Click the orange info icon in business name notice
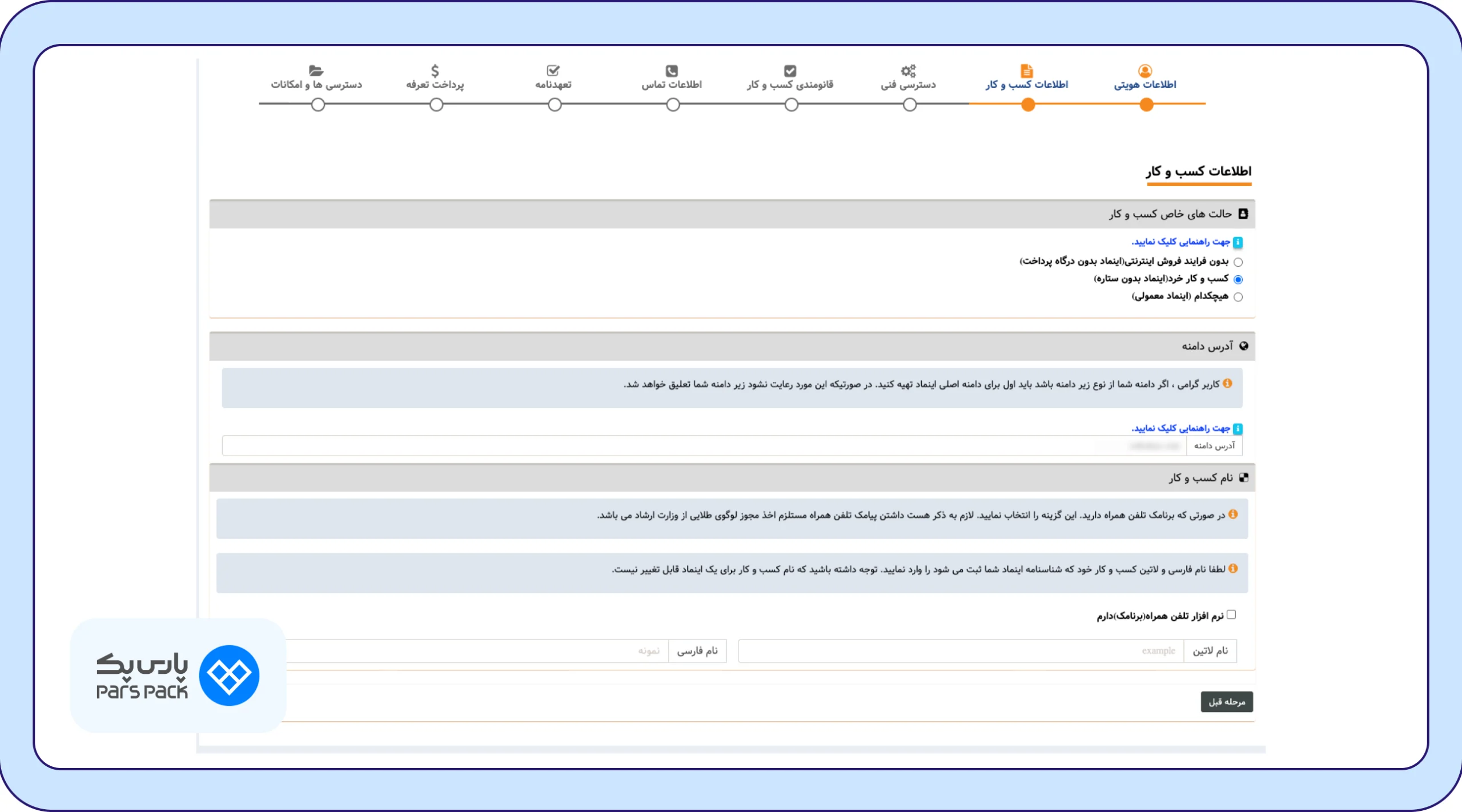Image resolution: width=1462 pixels, height=812 pixels. (x=1233, y=569)
